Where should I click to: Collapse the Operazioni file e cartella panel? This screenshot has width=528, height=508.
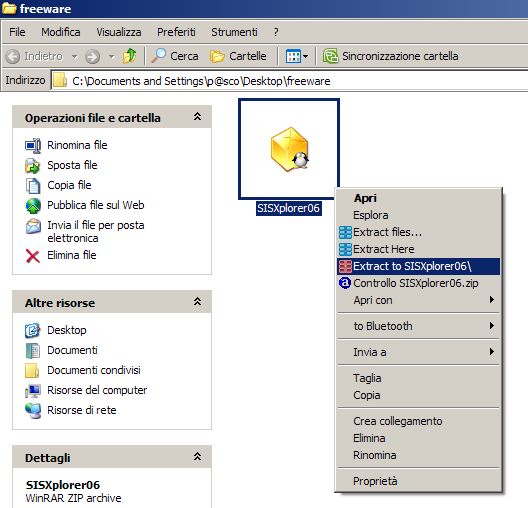coord(197,117)
